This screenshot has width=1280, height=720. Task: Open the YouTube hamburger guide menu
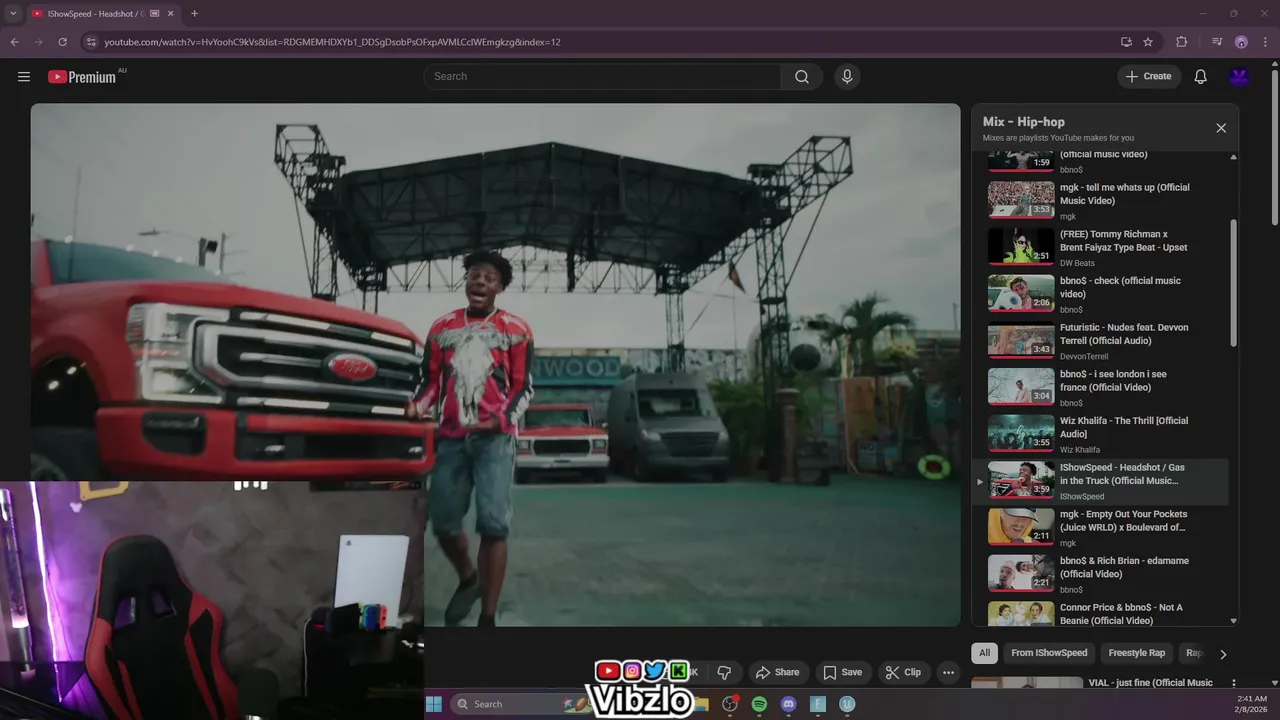[x=24, y=76]
